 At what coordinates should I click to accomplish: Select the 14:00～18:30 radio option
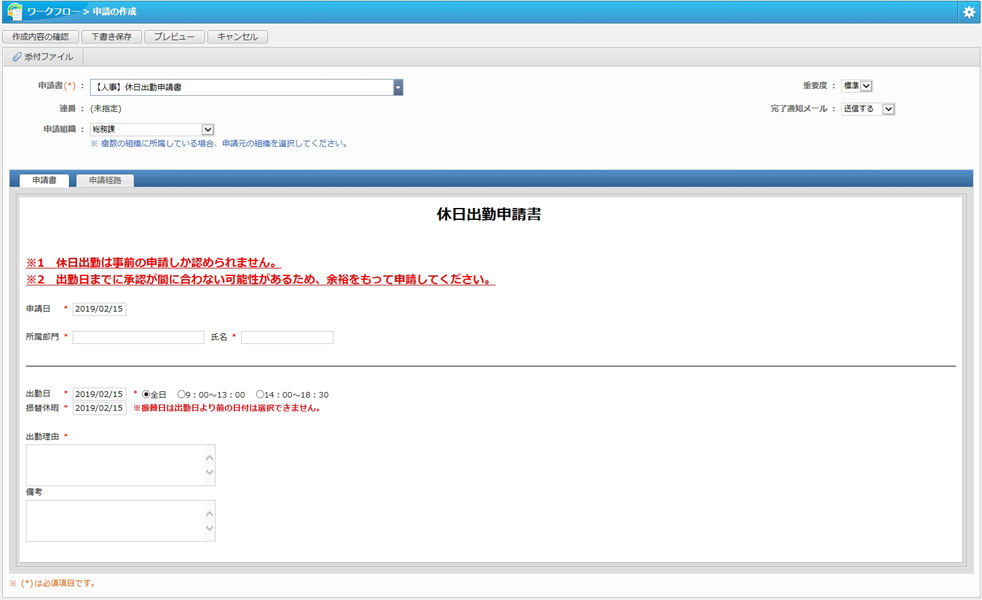point(260,395)
